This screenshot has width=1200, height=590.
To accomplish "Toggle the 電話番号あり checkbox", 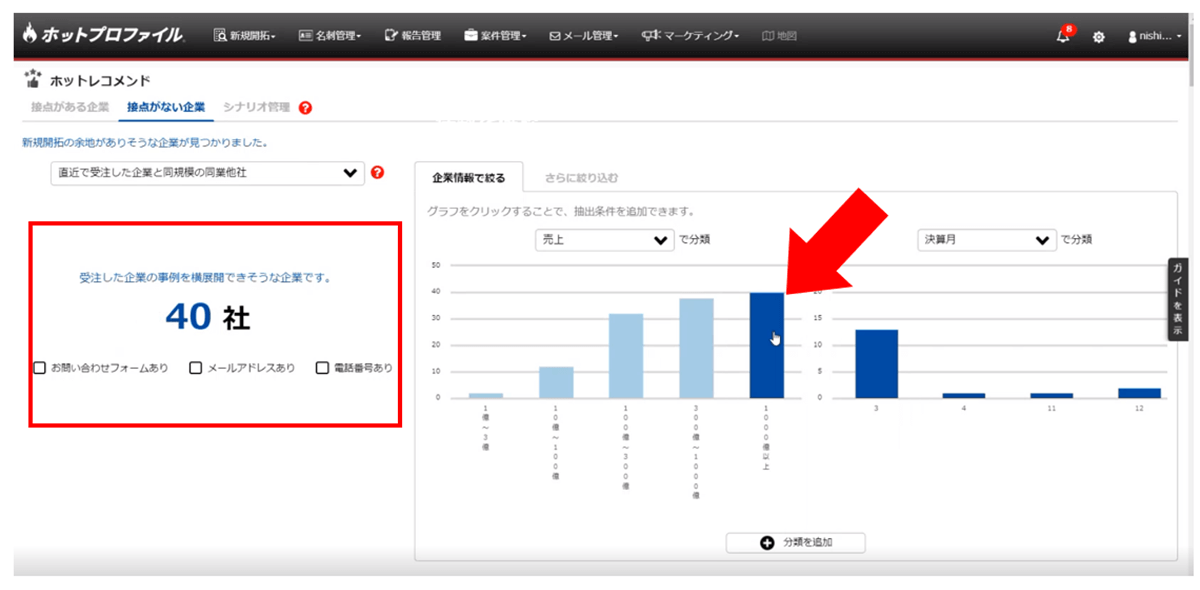I will click(322, 367).
